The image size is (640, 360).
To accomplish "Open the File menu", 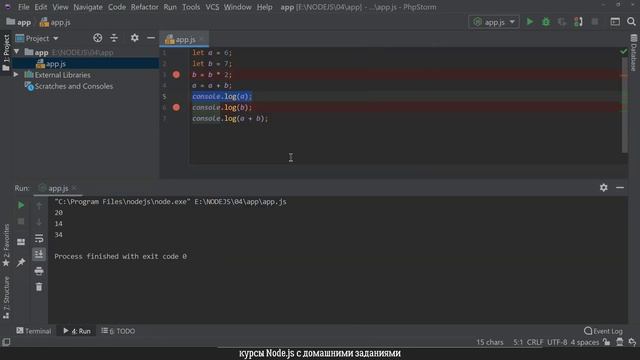I will (24, 7).
